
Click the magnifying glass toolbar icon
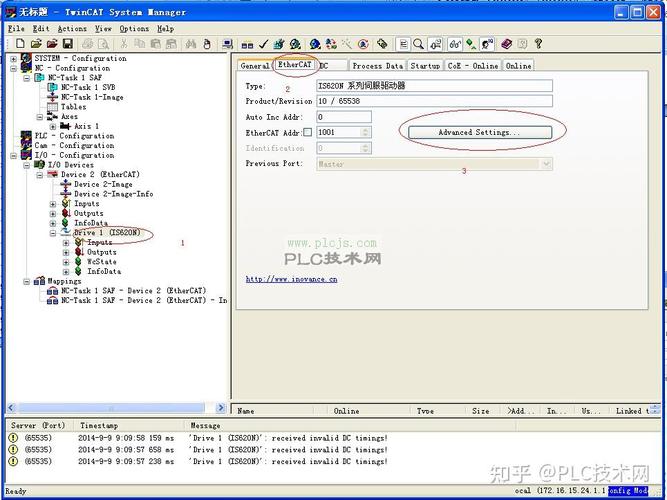pos(419,44)
